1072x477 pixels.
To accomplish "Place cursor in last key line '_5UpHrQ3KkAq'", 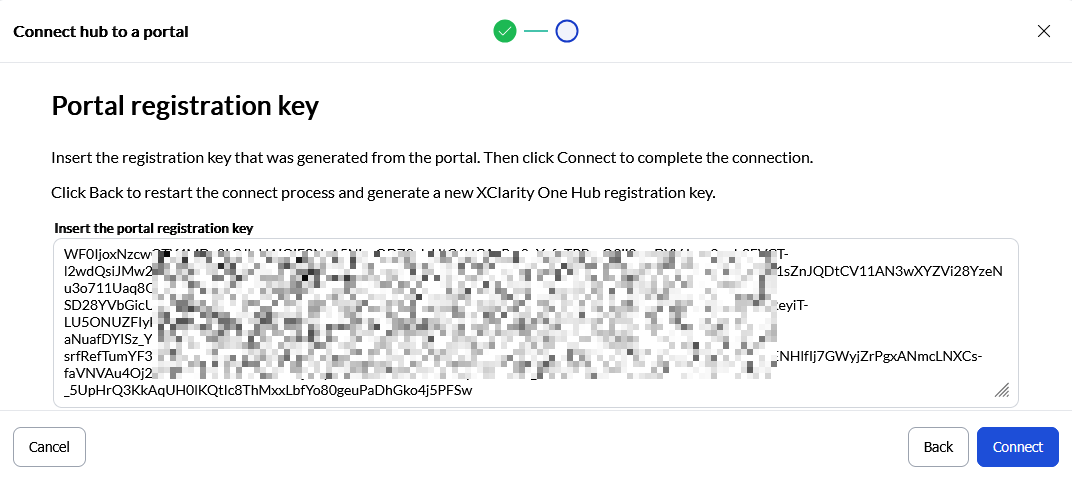I will 267,391.
